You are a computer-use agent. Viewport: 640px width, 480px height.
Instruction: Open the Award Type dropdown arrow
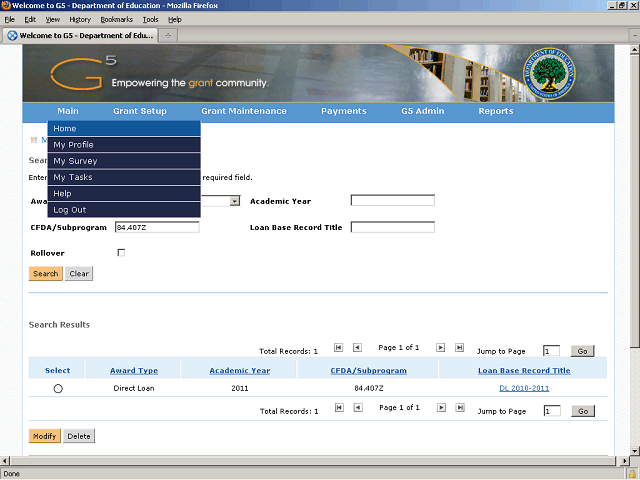[x=235, y=201]
